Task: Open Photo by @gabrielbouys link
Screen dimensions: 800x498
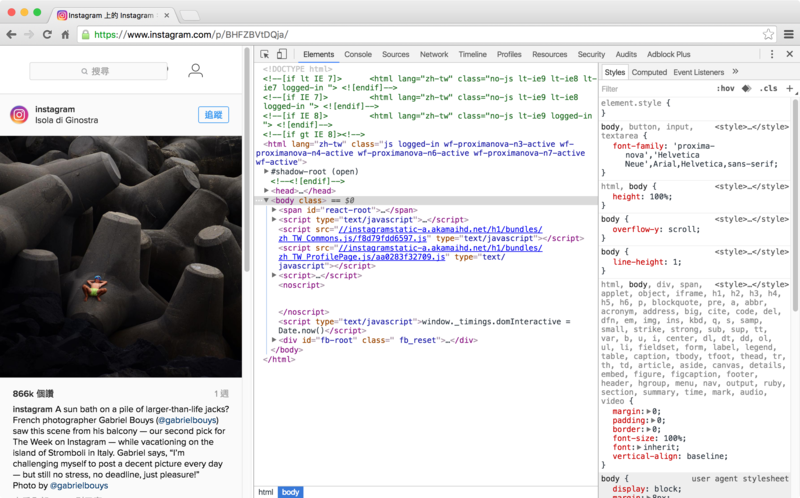Action: [79, 485]
